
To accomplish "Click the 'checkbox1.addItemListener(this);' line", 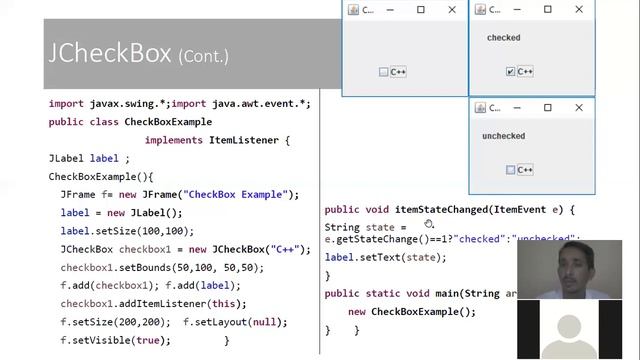I will click(x=153, y=304).
